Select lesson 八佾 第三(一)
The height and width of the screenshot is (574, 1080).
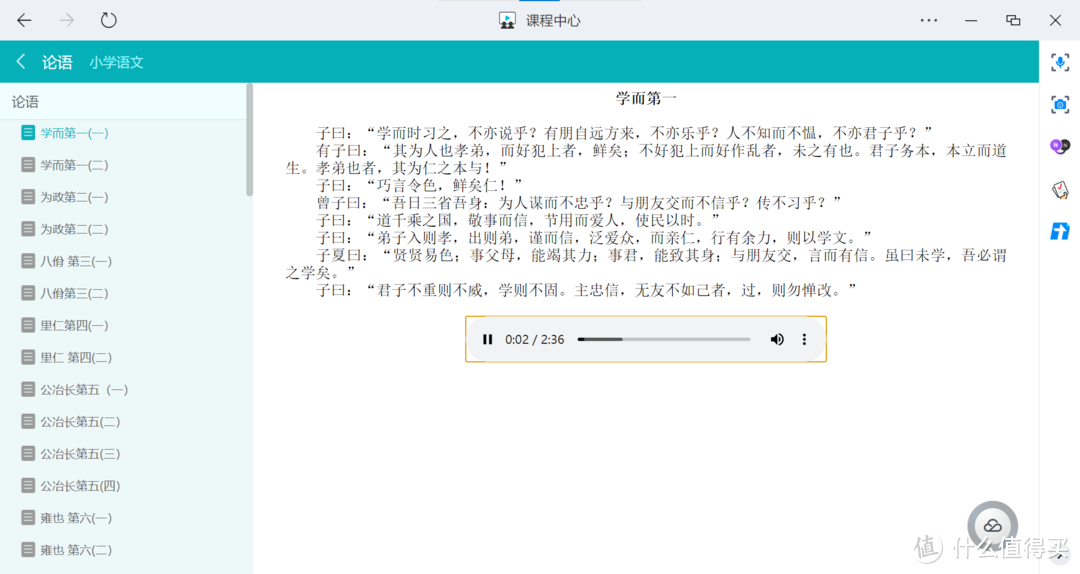pyautogui.click(x=76, y=261)
